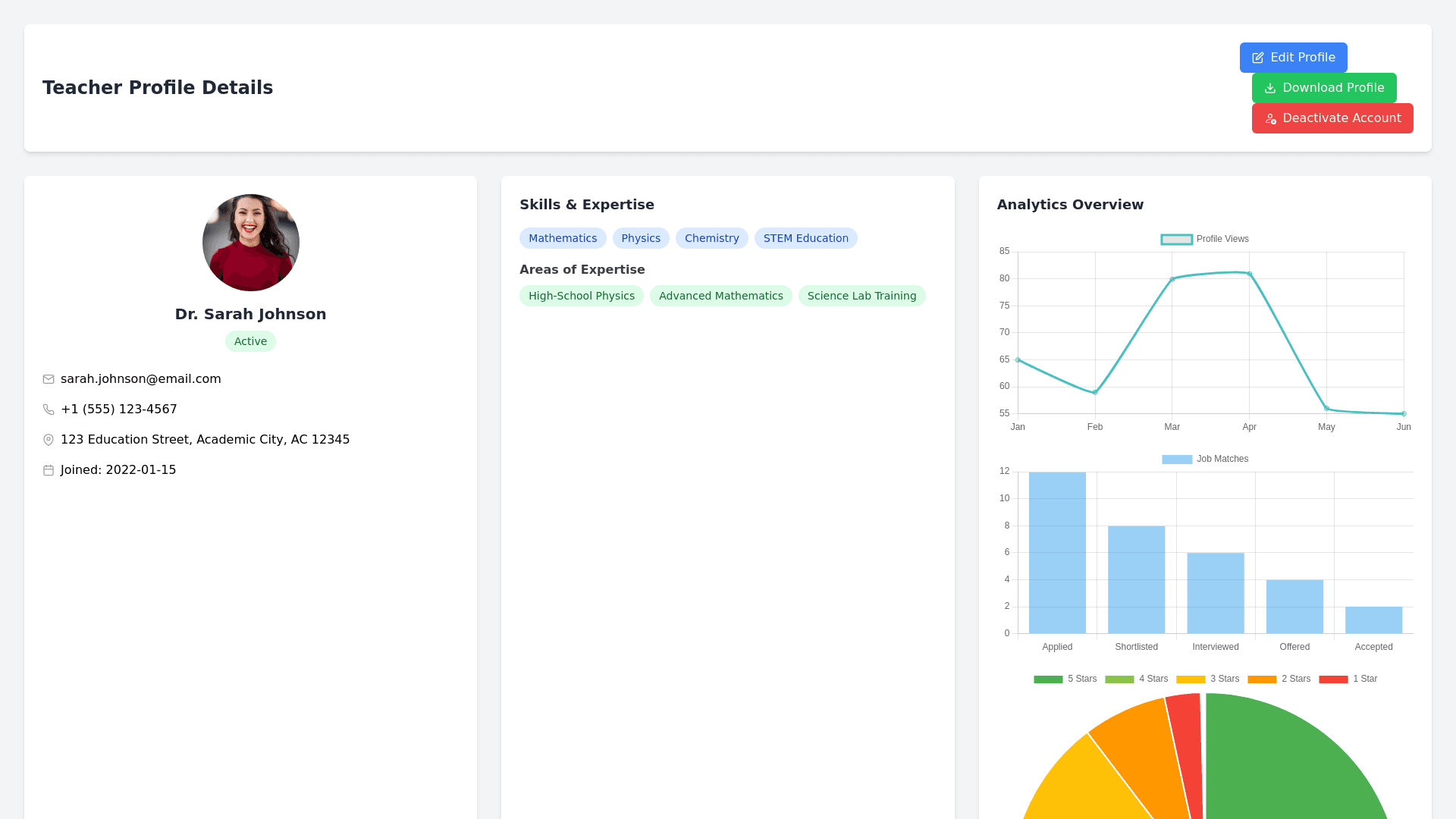Screen dimensions: 1456x819
Task: Toggle the Job Matches legend item
Action: pos(1204,459)
